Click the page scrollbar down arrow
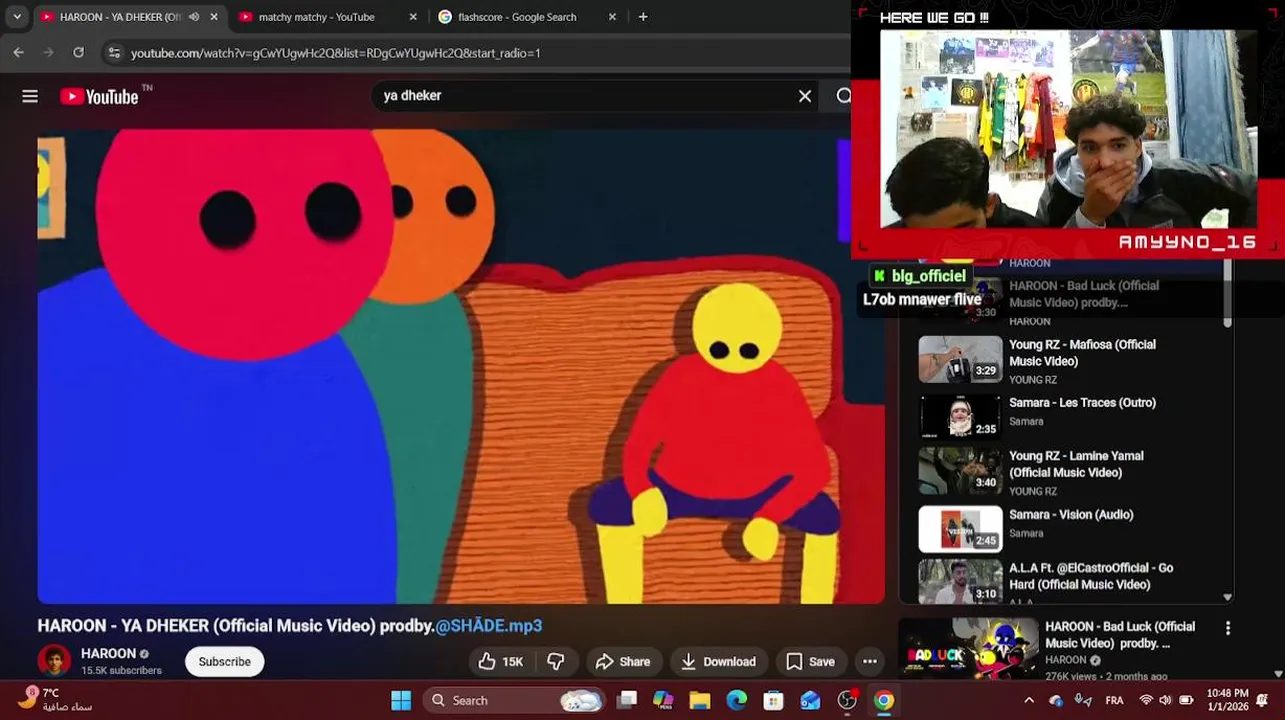This screenshot has width=1285, height=720. (x=1278, y=674)
